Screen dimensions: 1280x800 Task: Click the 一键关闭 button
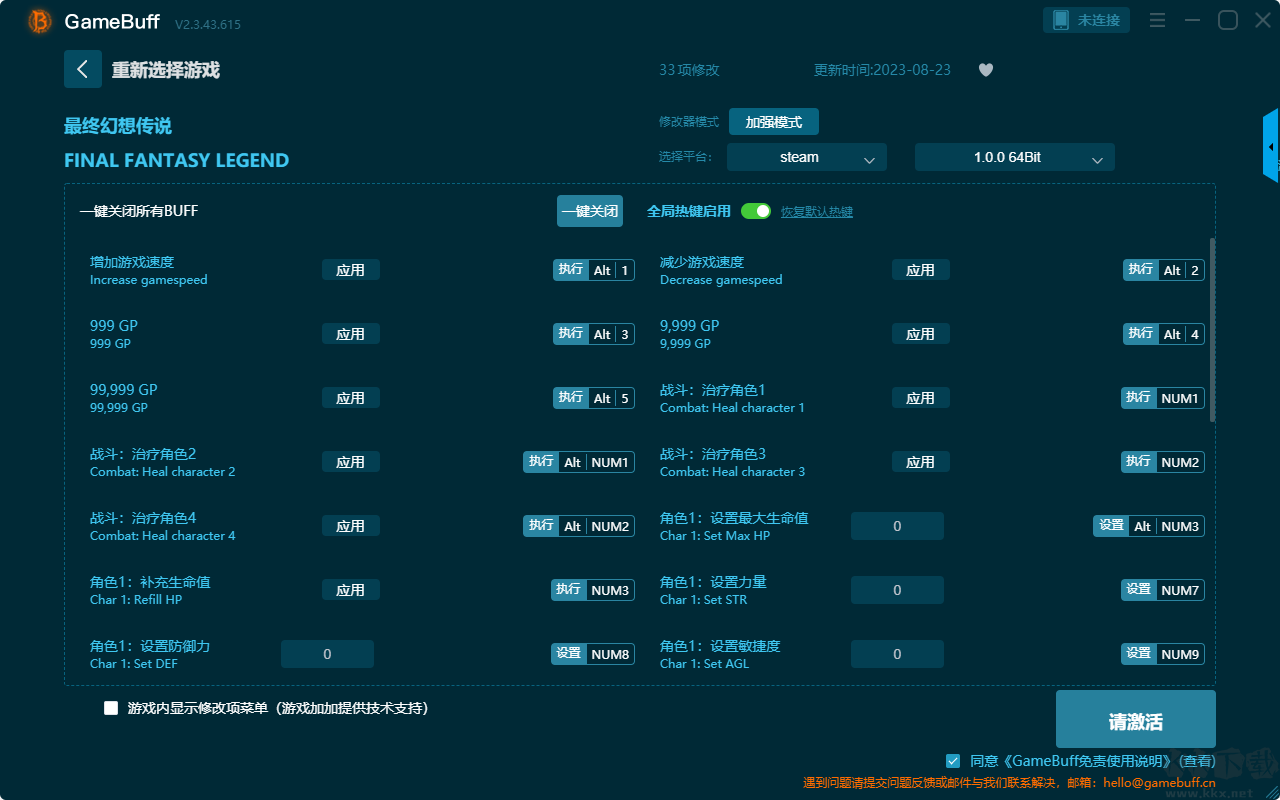coord(590,211)
